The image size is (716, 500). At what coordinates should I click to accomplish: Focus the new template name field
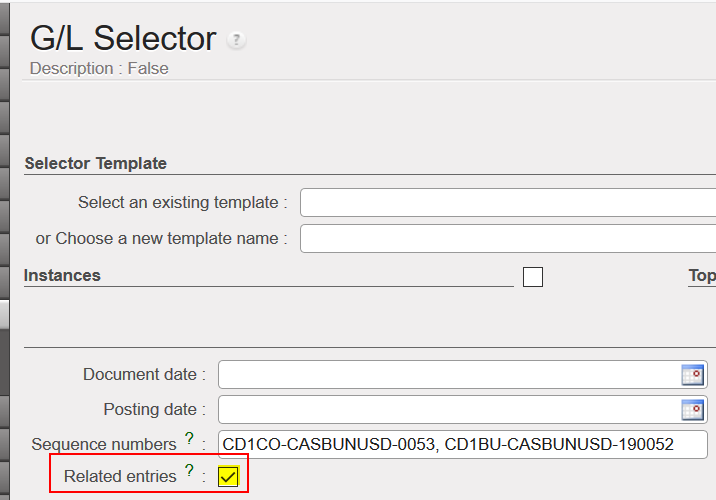tap(508, 239)
